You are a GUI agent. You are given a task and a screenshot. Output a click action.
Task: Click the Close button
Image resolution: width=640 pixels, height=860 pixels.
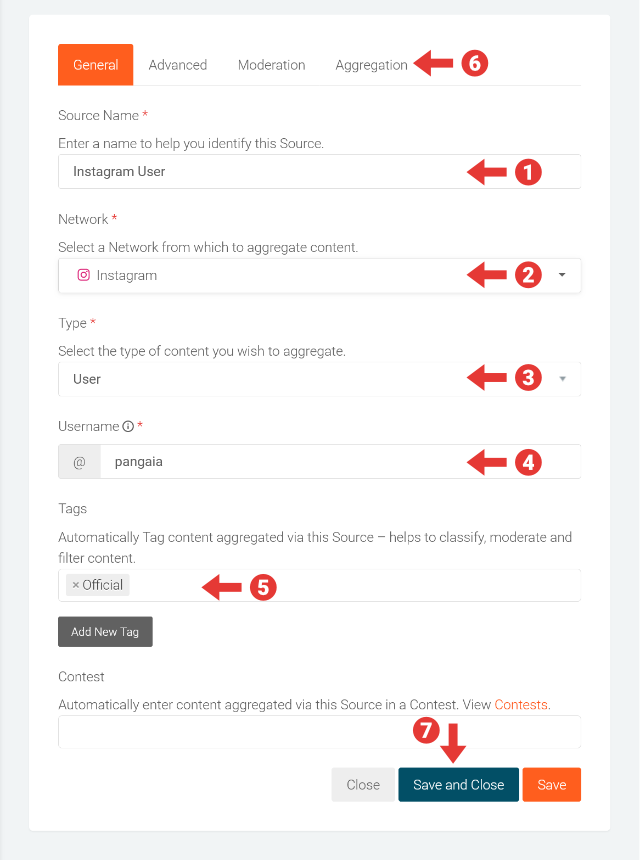pyautogui.click(x=362, y=784)
